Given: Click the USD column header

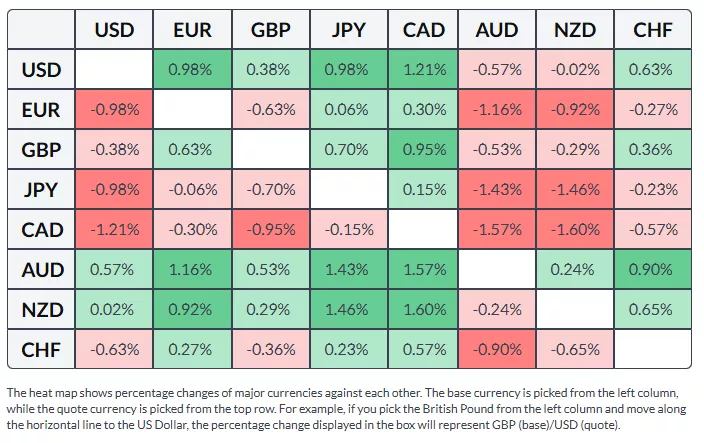Looking at the screenshot, I should pyautogui.click(x=114, y=30).
